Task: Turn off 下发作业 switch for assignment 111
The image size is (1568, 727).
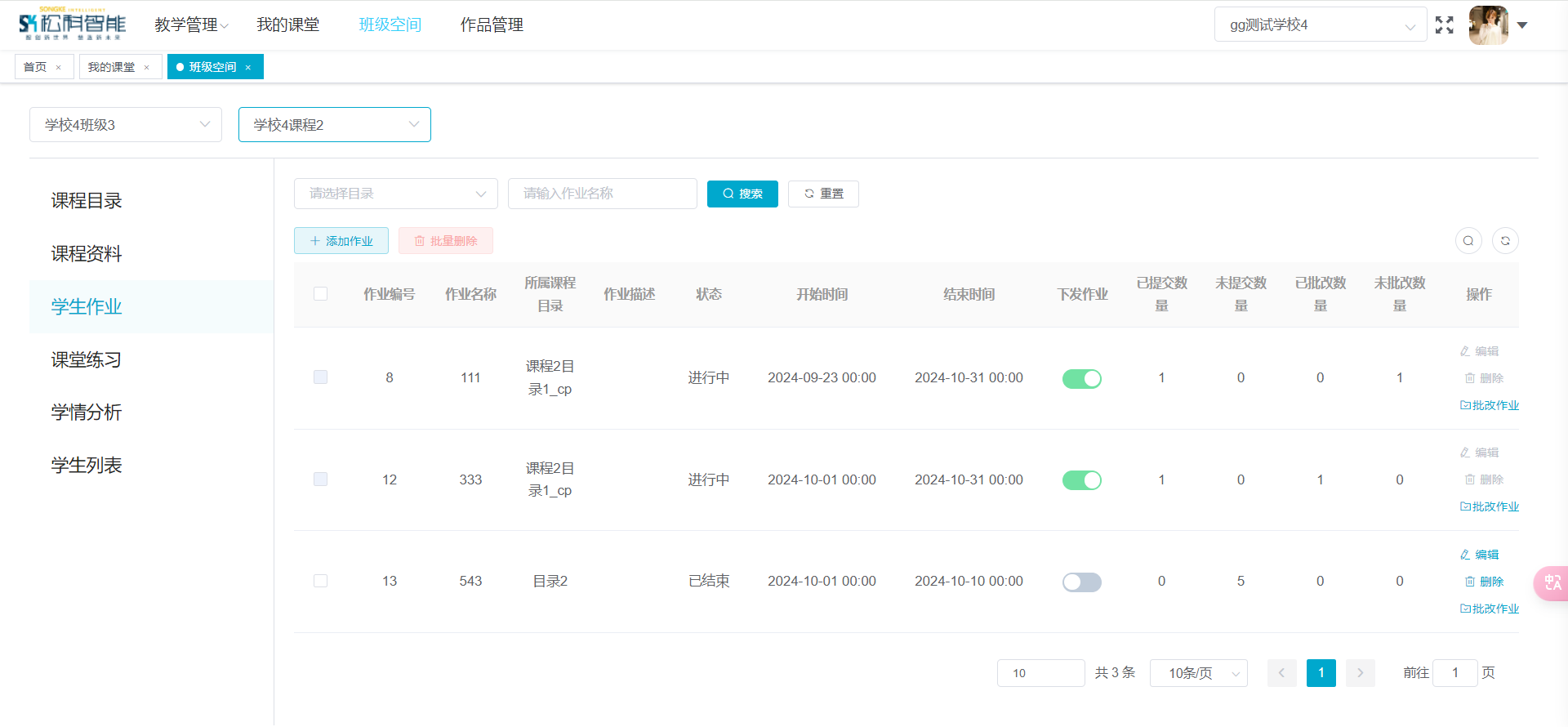Action: pyautogui.click(x=1081, y=378)
